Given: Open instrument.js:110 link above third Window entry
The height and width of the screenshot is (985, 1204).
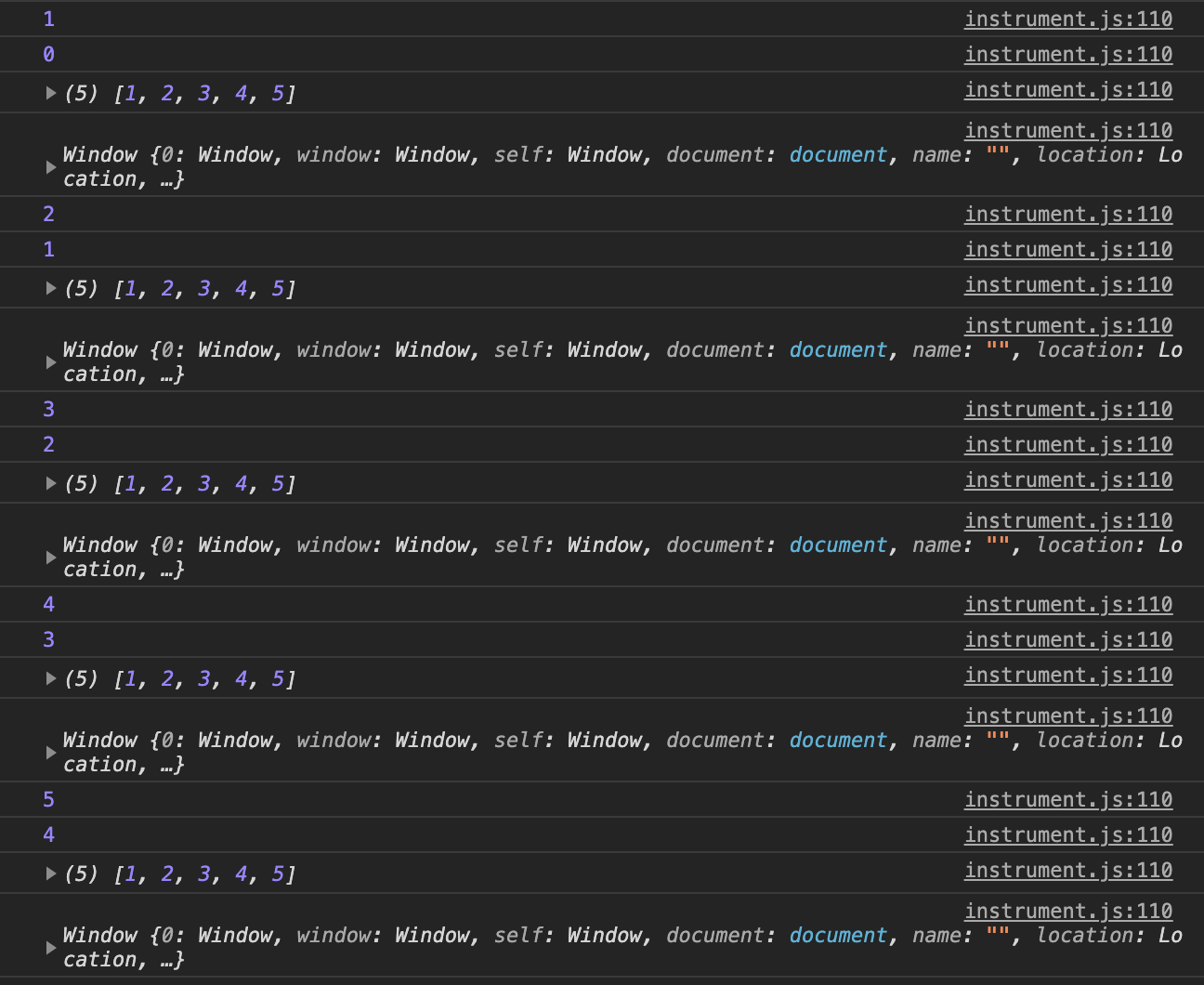Looking at the screenshot, I should pos(1068,520).
